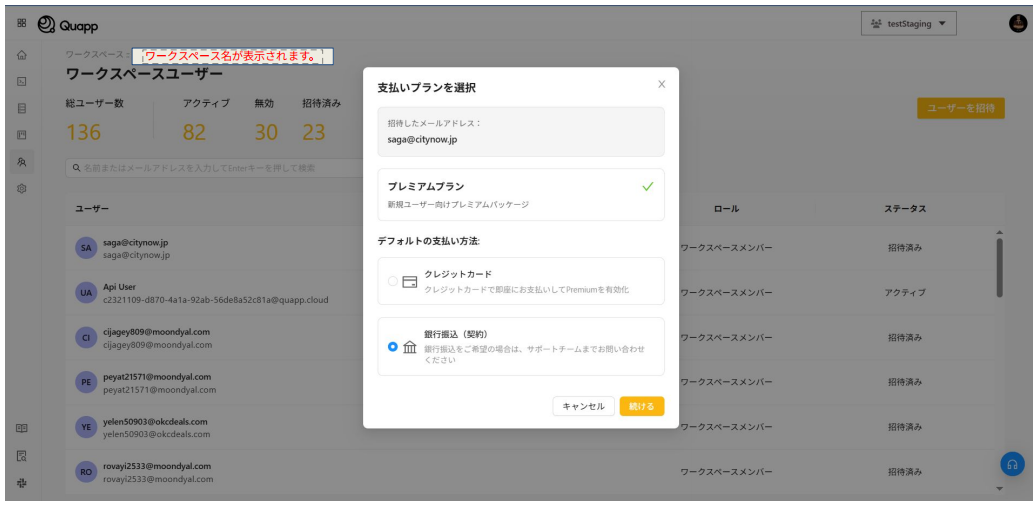Click the ロール column header
The width and height of the screenshot is (1036, 505).
click(726, 209)
